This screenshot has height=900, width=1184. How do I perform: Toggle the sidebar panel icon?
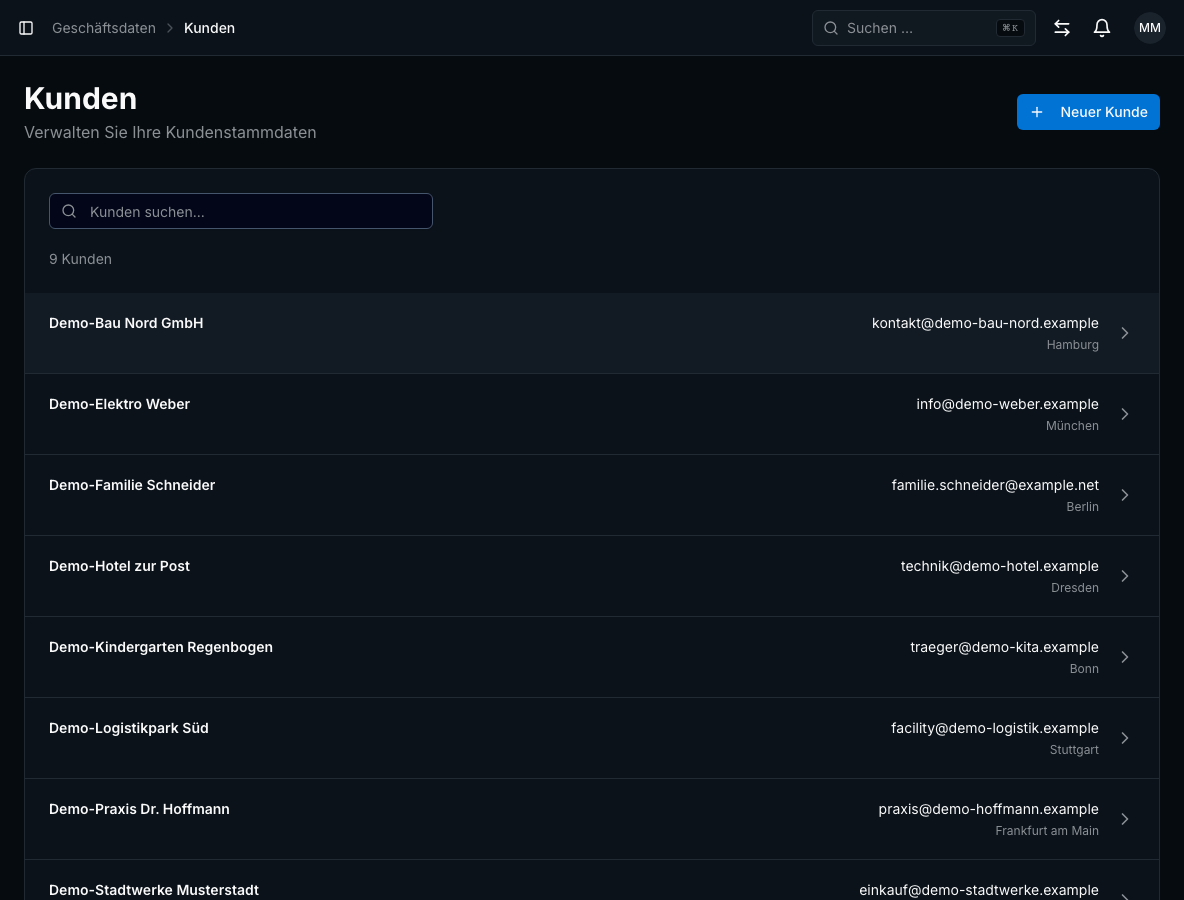click(x=26, y=28)
